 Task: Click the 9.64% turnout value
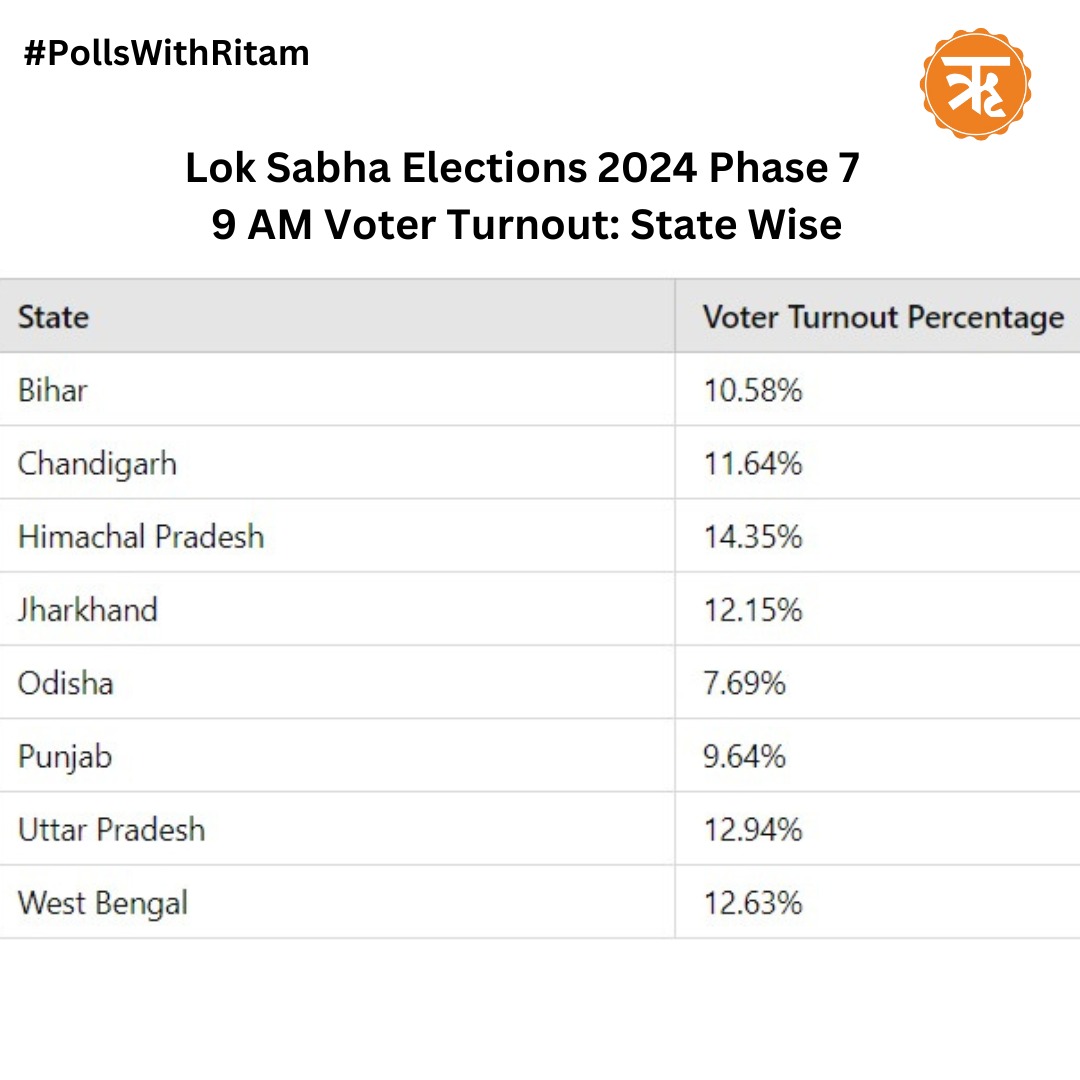tap(745, 756)
